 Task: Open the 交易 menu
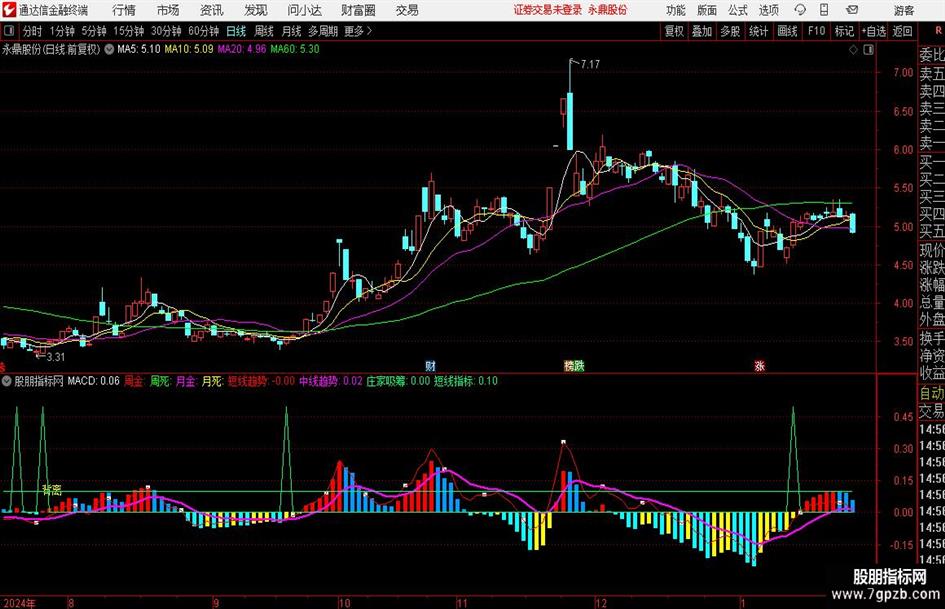coord(407,10)
